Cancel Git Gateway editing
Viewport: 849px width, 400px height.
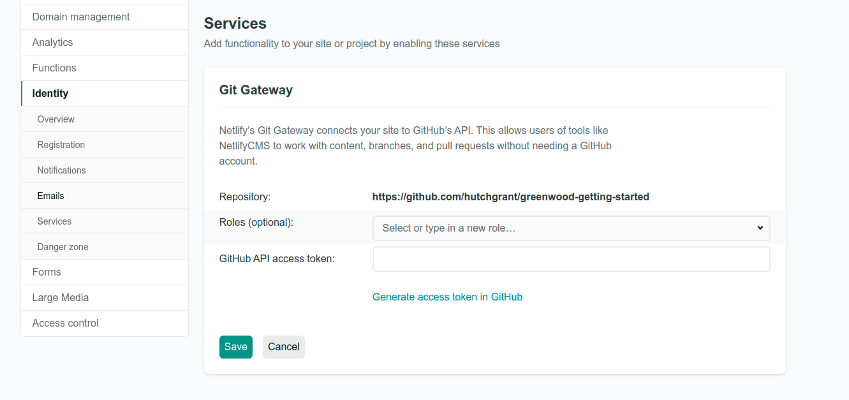click(284, 347)
